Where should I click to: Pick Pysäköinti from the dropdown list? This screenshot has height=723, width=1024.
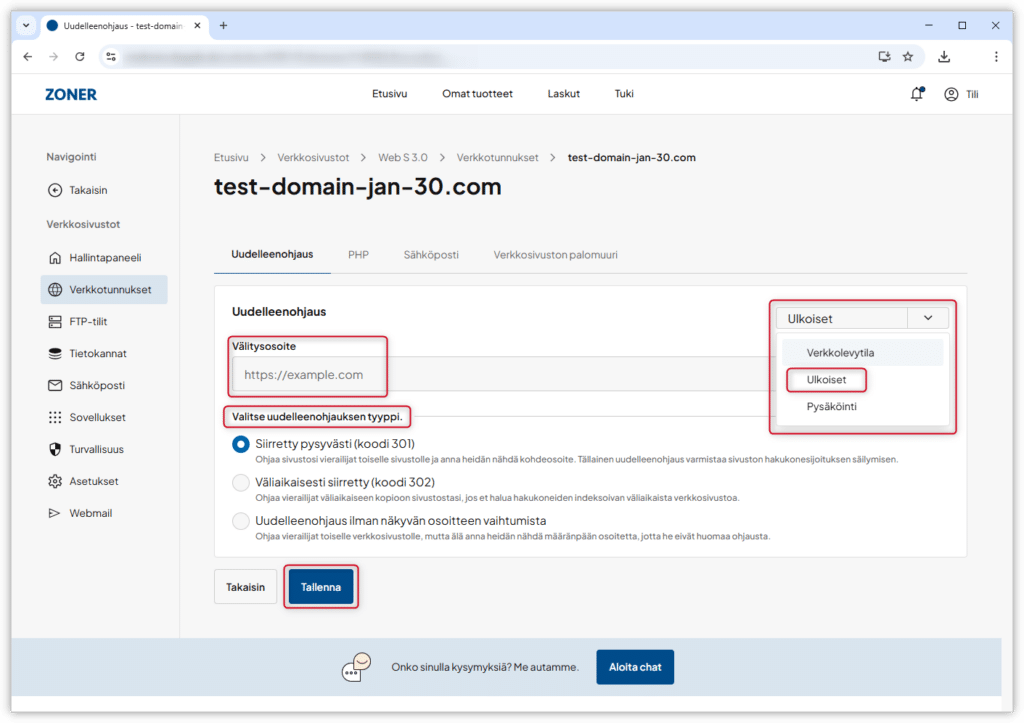click(x=831, y=407)
